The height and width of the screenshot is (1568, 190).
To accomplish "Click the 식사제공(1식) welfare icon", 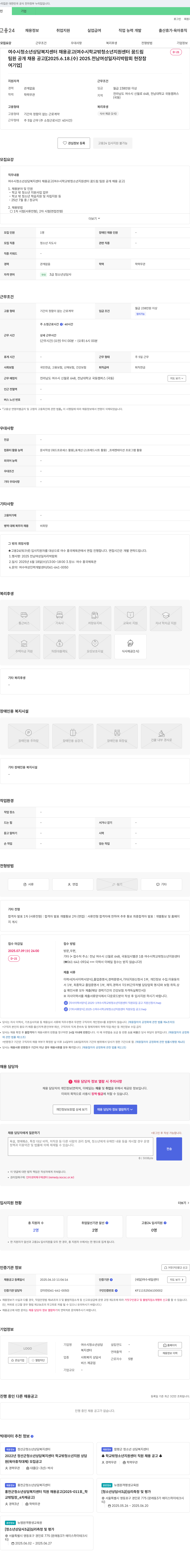I will click(130, 646).
